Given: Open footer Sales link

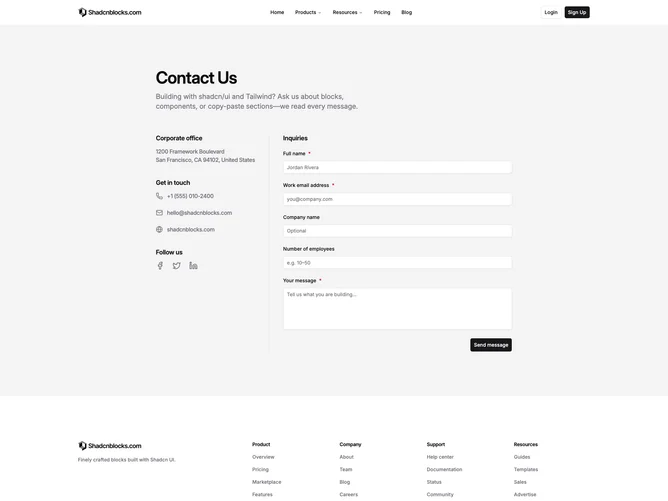Looking at the screenshot, I should [520, 482].
